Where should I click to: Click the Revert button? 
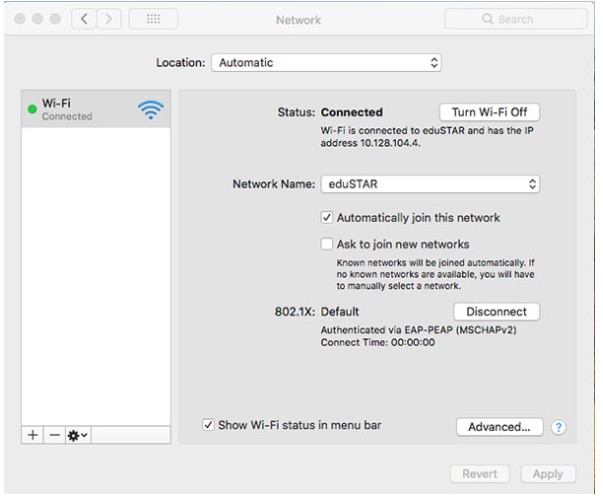click(480, 474)
